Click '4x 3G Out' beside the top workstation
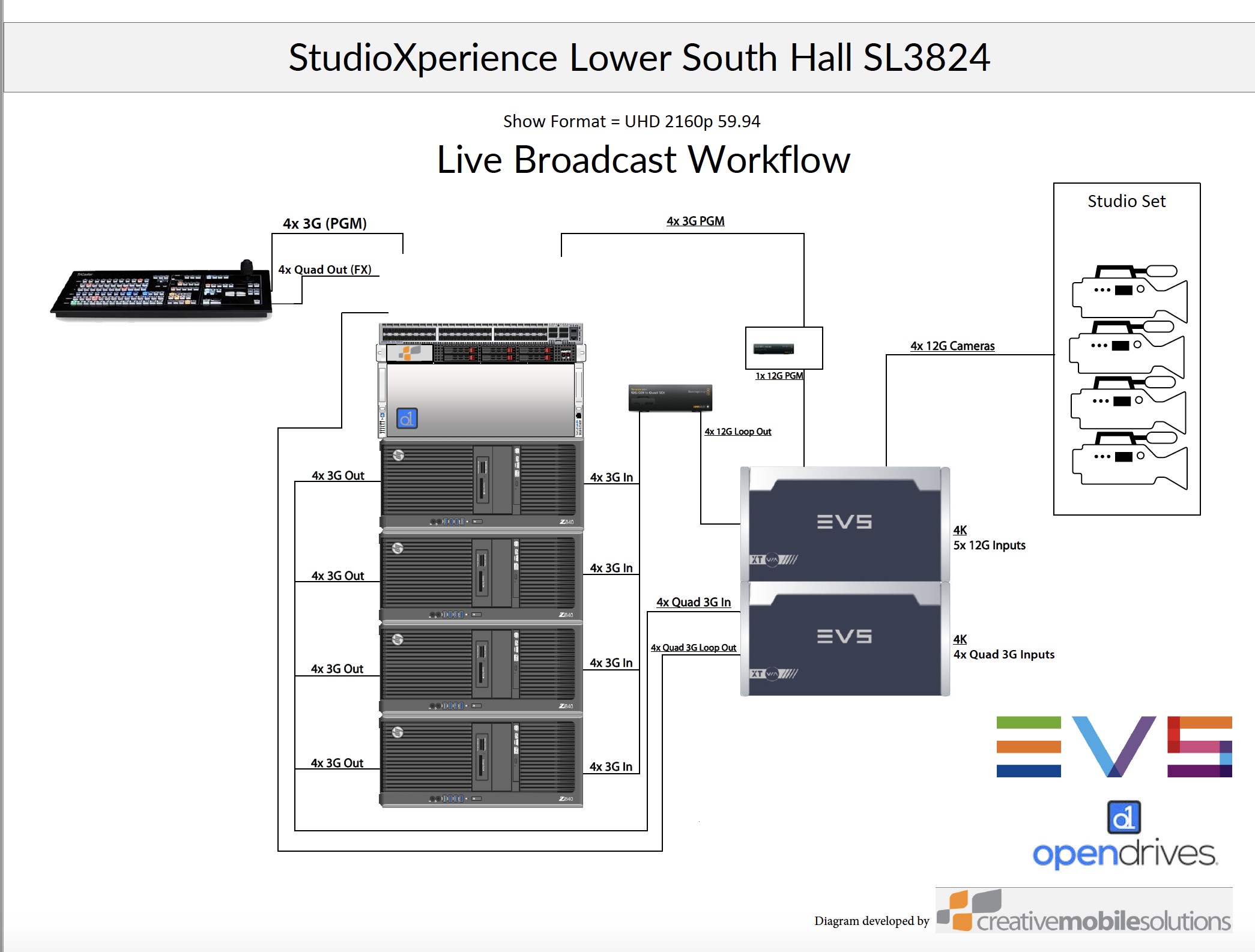The image size is (1255, 952). pyautogui.click(x=338, y=475)
